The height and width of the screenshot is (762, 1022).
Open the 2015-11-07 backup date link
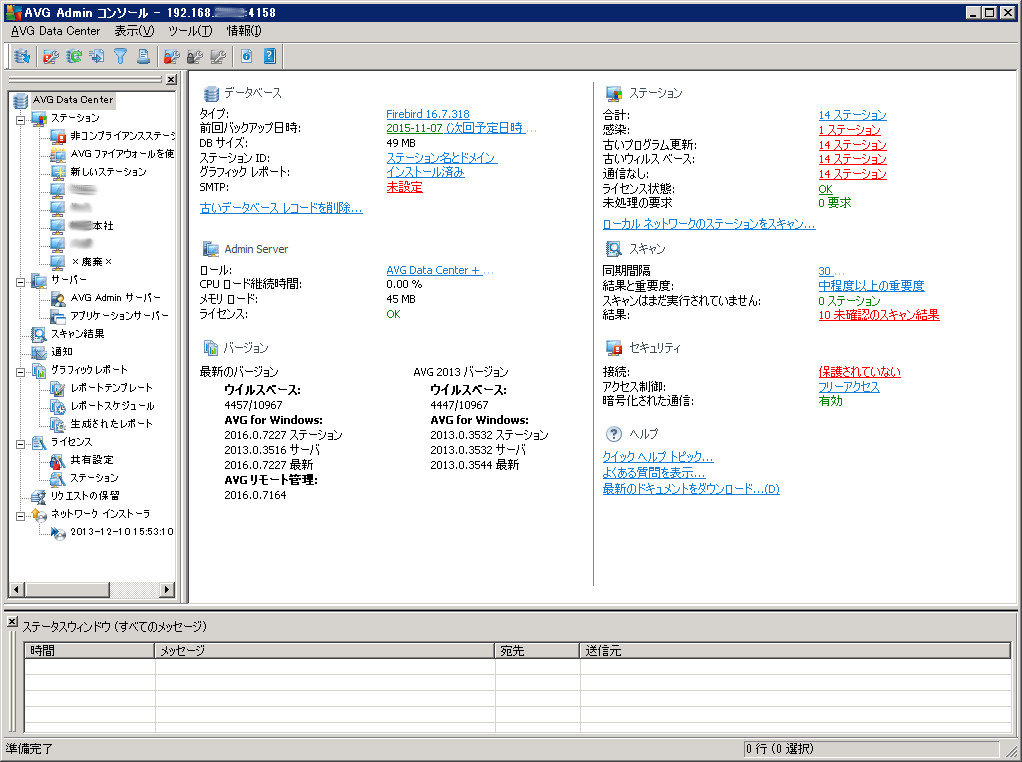(415, 128)
